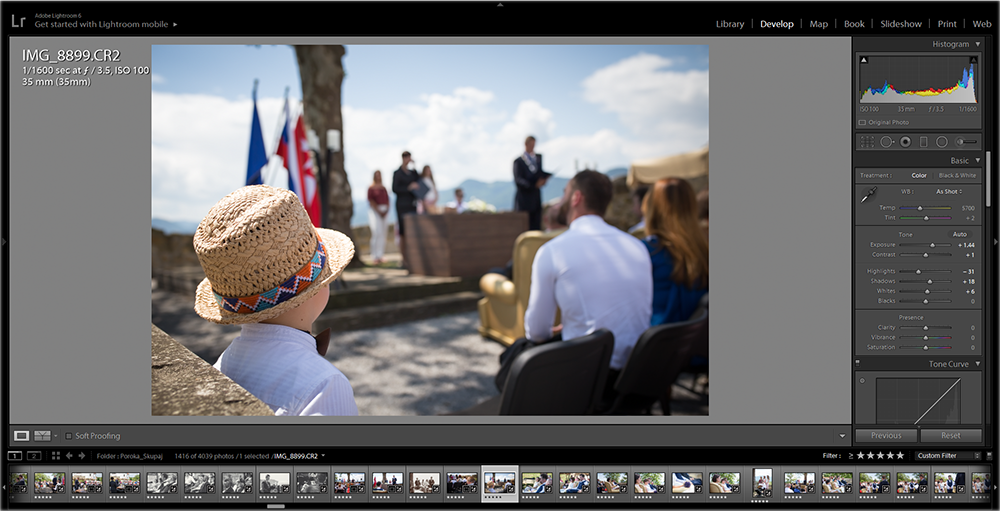This screenshot has height=511, width=1000.
Task: Open the WB As Shot dropdown
Action: [949, 191]
